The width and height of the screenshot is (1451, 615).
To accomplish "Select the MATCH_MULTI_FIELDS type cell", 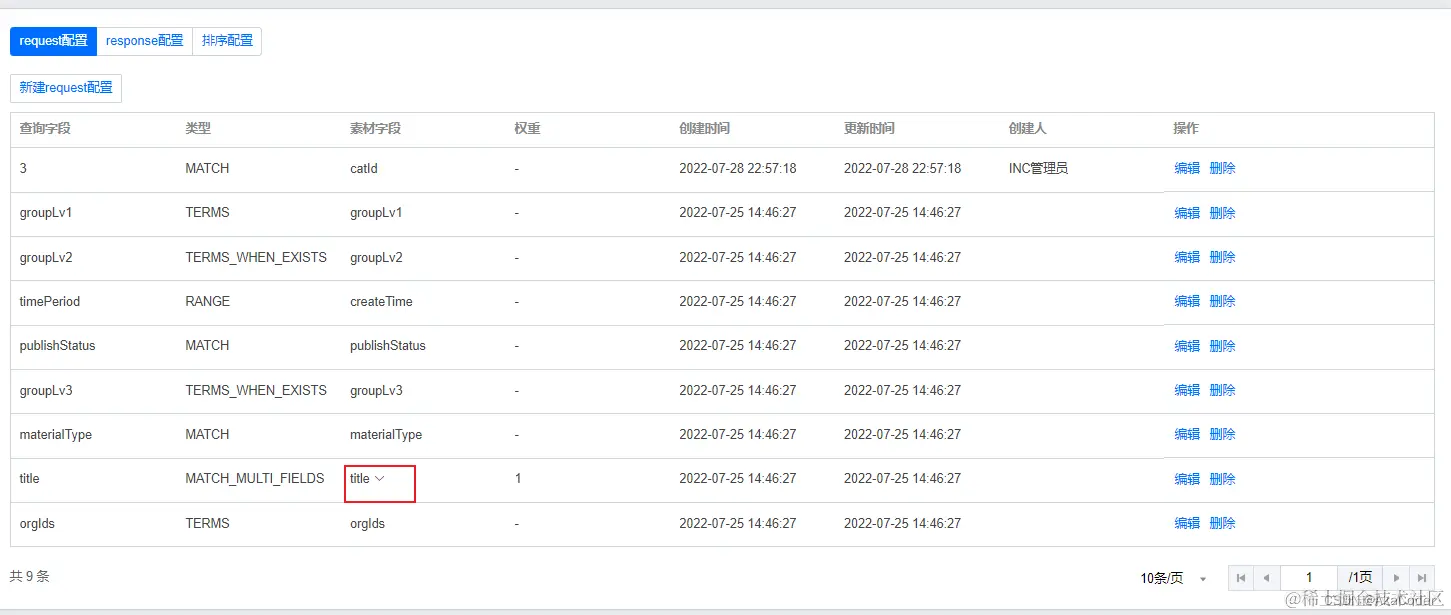I will (255, 479).
